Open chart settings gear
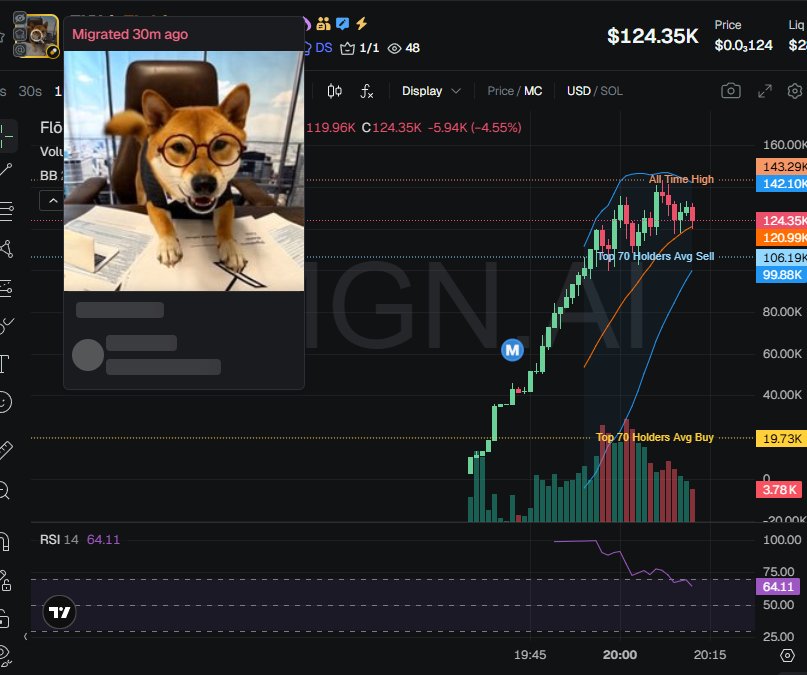 [795, 91]
